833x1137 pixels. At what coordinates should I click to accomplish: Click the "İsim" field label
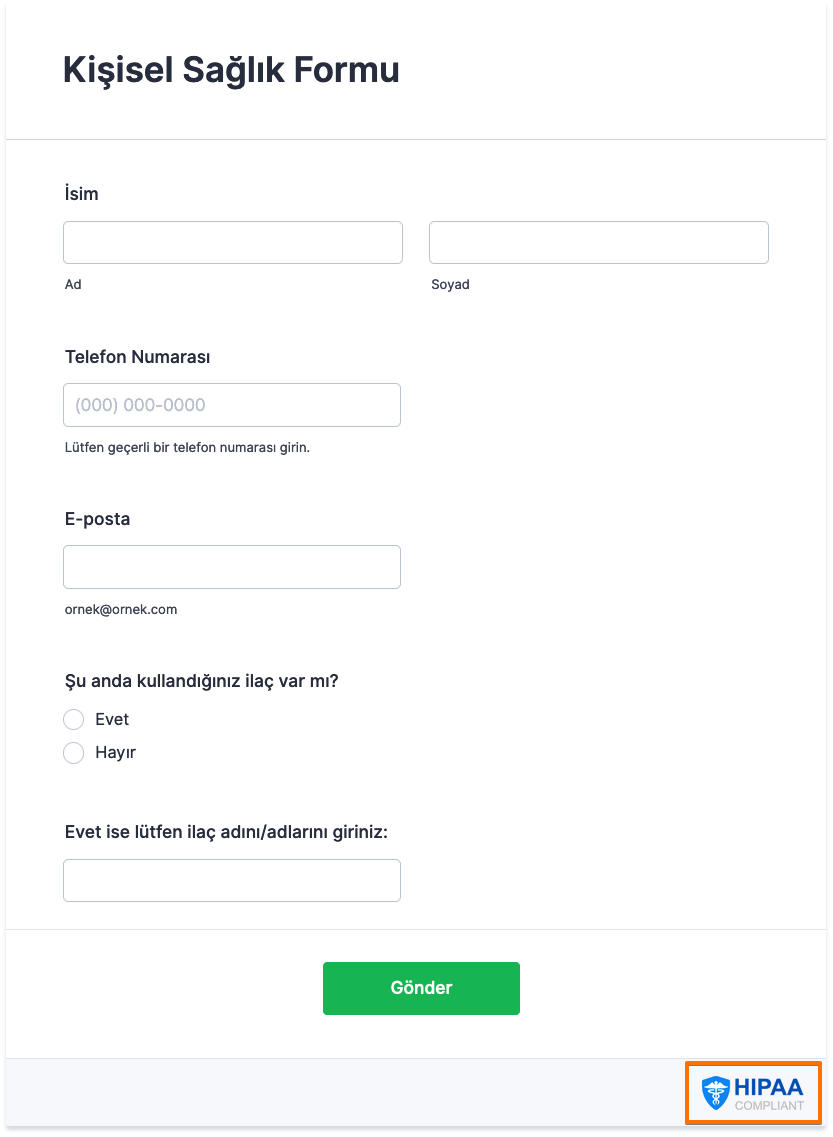pyautogui.click(x=81, y=194)
